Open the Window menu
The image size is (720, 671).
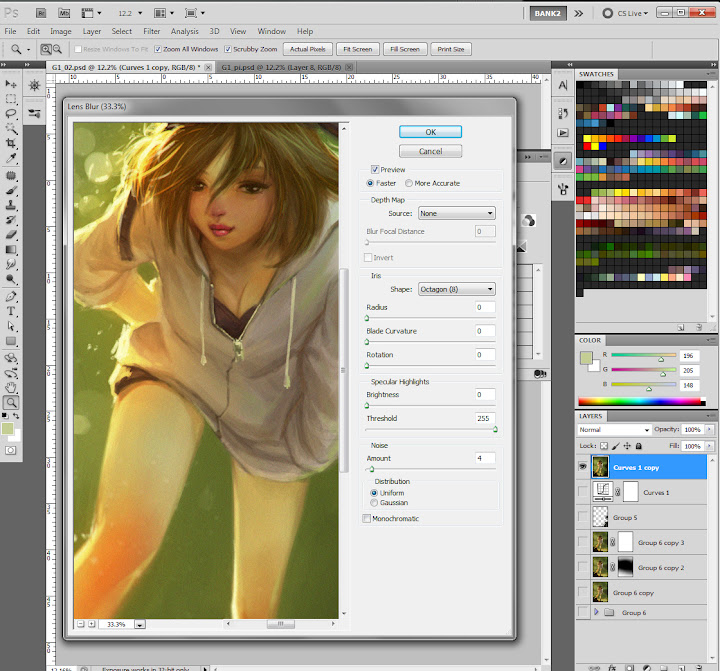click(271, 31)
